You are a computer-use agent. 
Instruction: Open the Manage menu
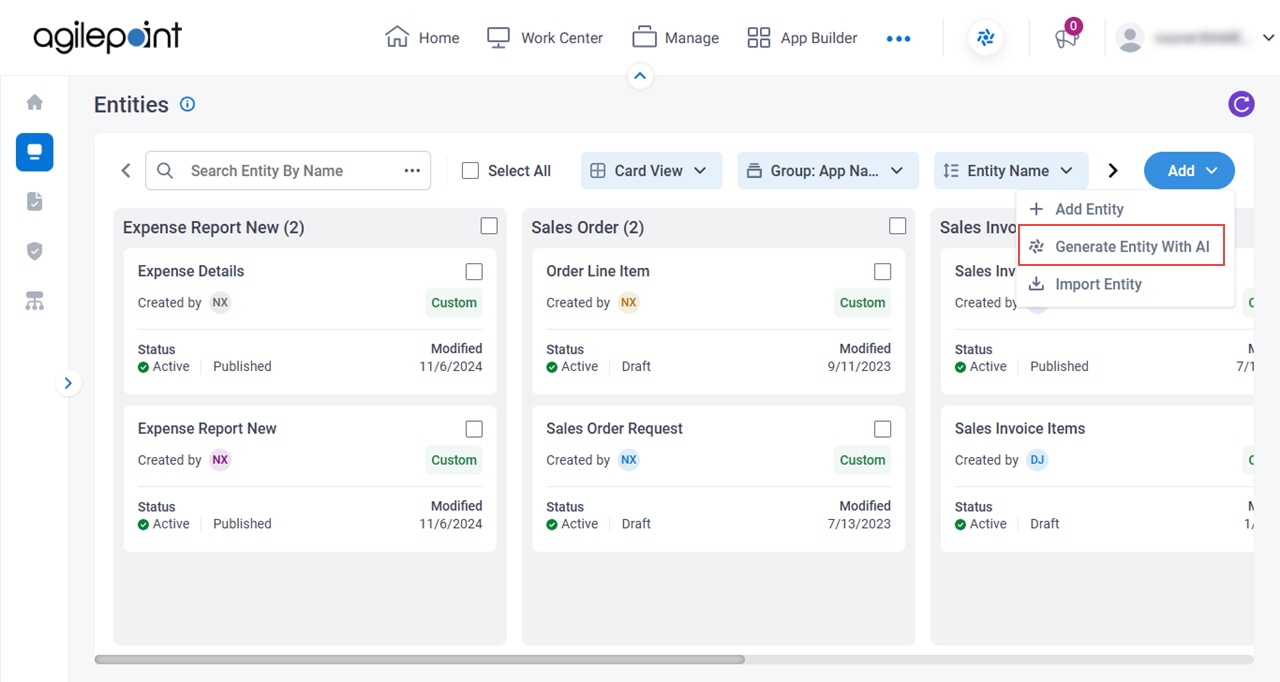pos(675,38)
